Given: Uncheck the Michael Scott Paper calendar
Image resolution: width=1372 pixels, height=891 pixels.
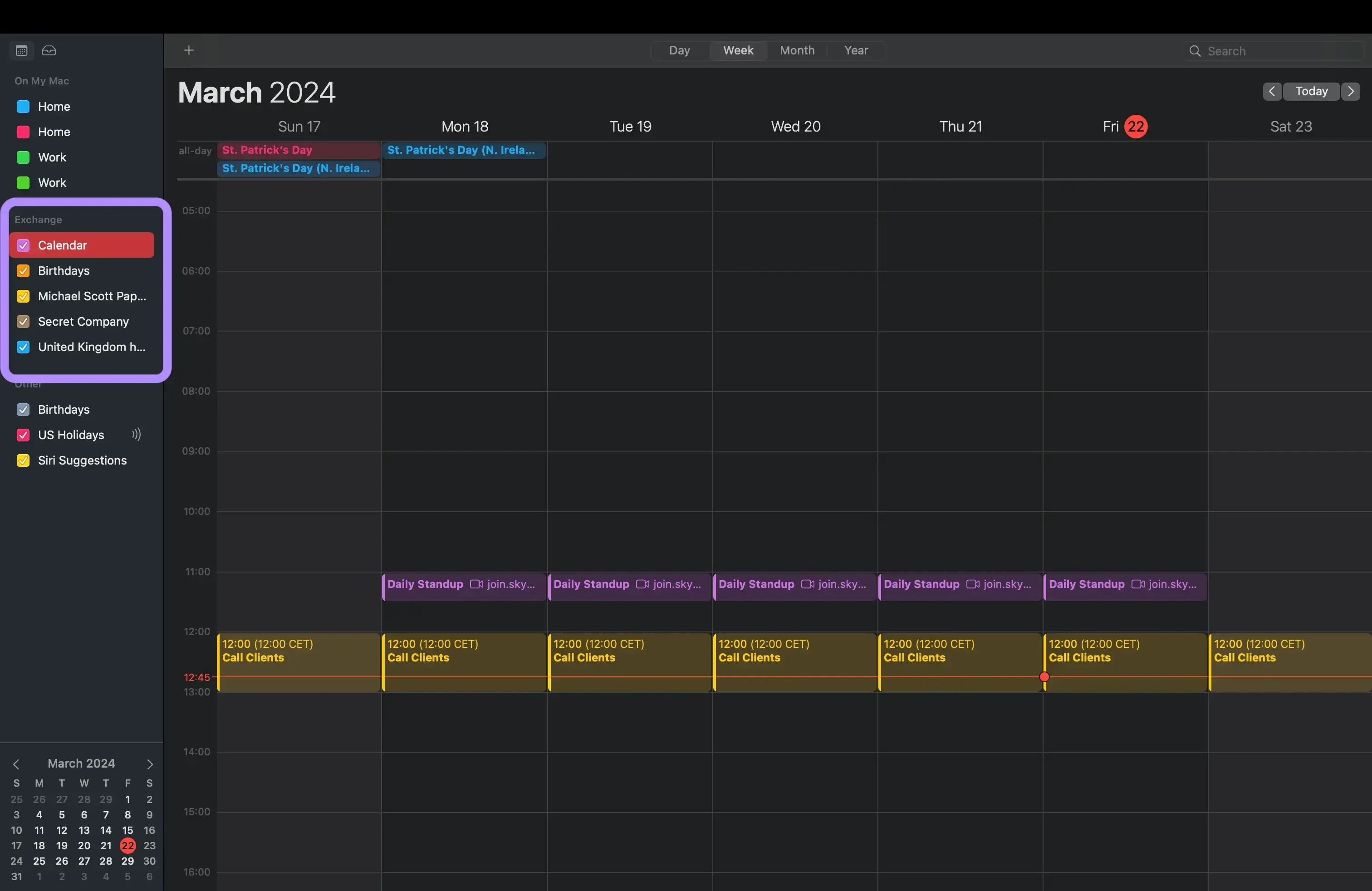Looking at the screenshot, I should [x=24, y=296].
